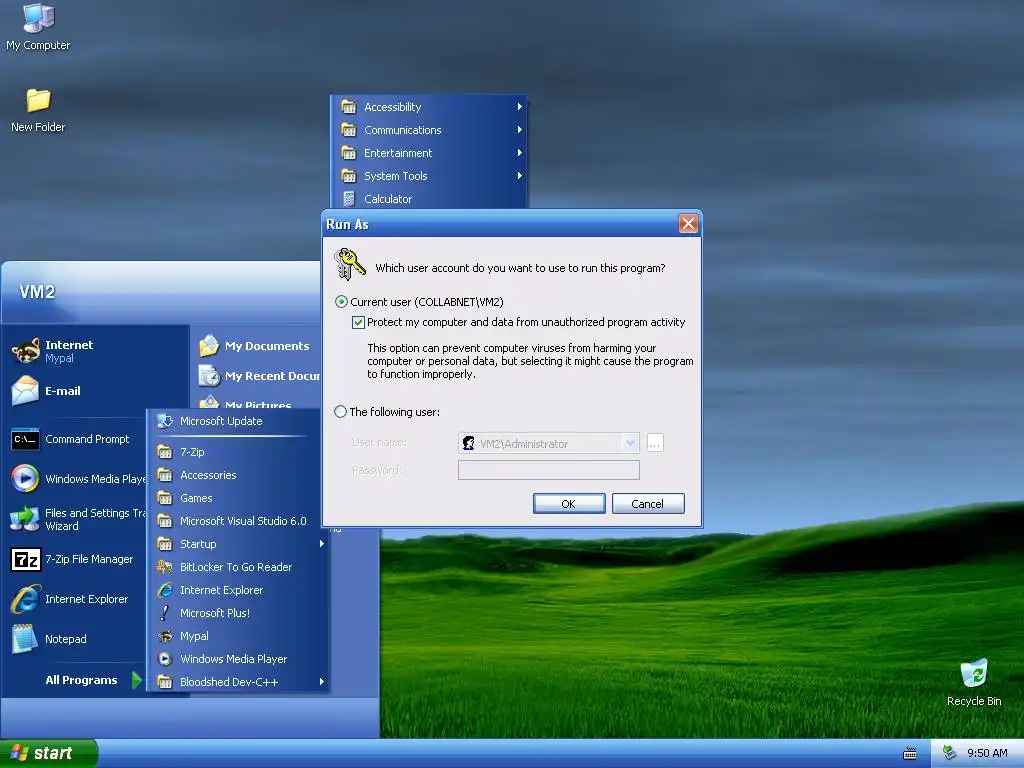This screenshot has height=768, width=1024.
Task: Close the Run As dialog
Action: [x=688, y=224]
